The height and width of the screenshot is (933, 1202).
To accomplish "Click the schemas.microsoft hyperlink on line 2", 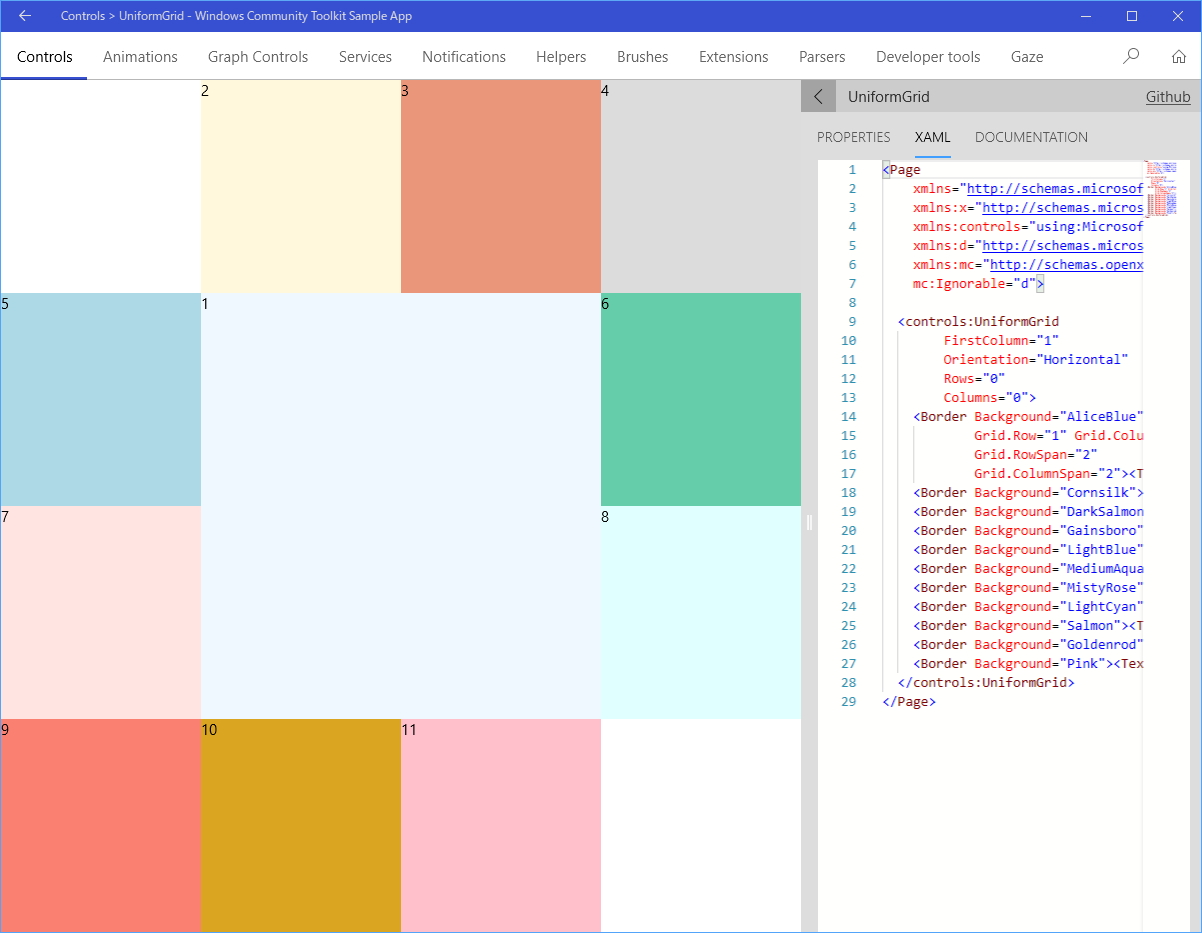I will 1053,188.
